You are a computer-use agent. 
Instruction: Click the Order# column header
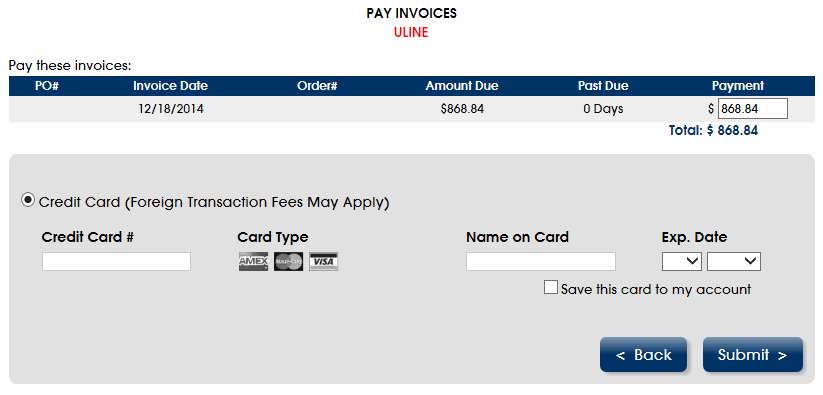click(x=317, y=86)
